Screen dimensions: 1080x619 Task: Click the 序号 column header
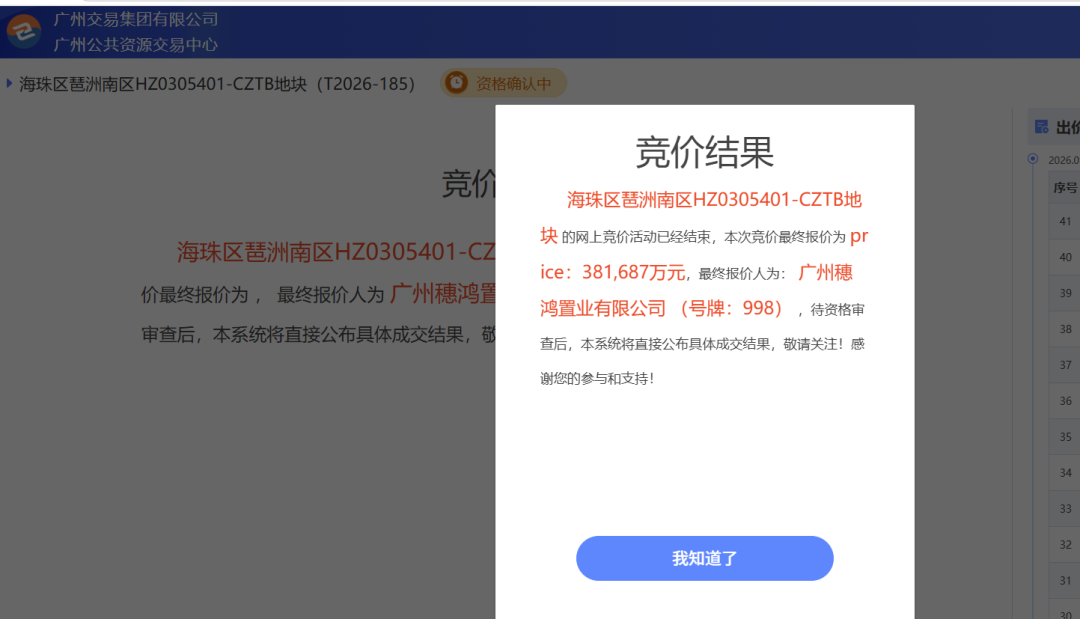(x=1065, y=187)
